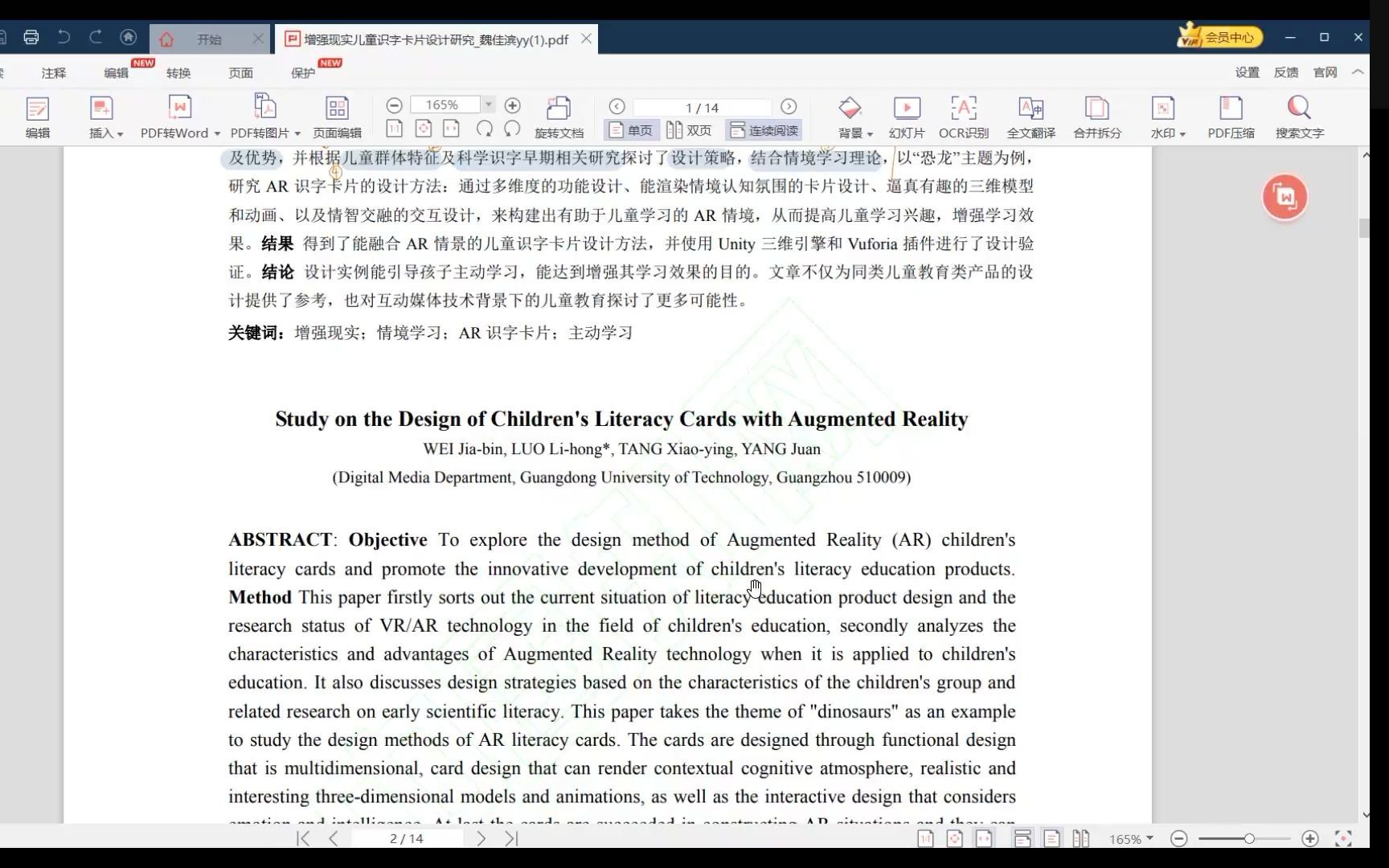Click the zoom slider handle in bottom bar
Image resolution: width=1389 pixels, height=868 pixels.
coord(1248,838)
